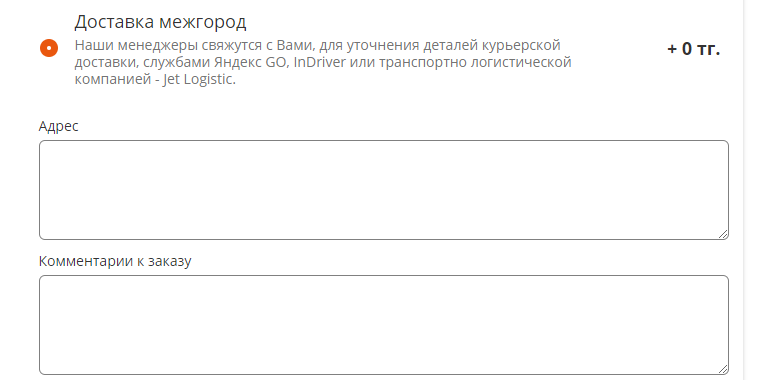Click the Комментарии к заказу label
The width and height of the screenshot is (763, 380).
tap(115, 261)
